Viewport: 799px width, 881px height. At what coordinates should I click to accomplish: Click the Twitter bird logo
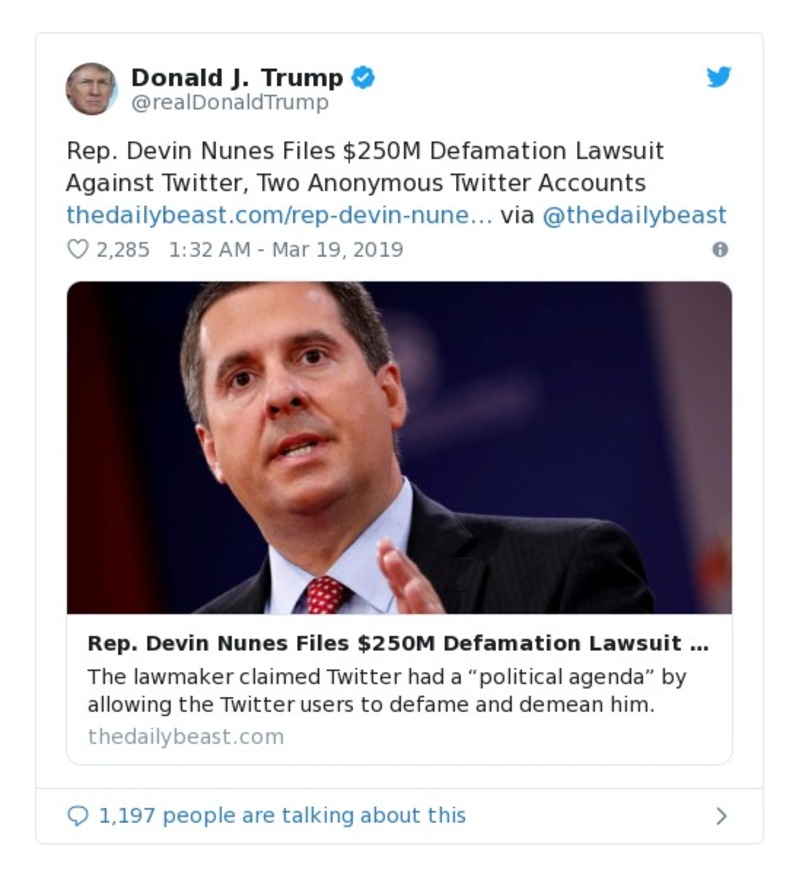[719, 77]
